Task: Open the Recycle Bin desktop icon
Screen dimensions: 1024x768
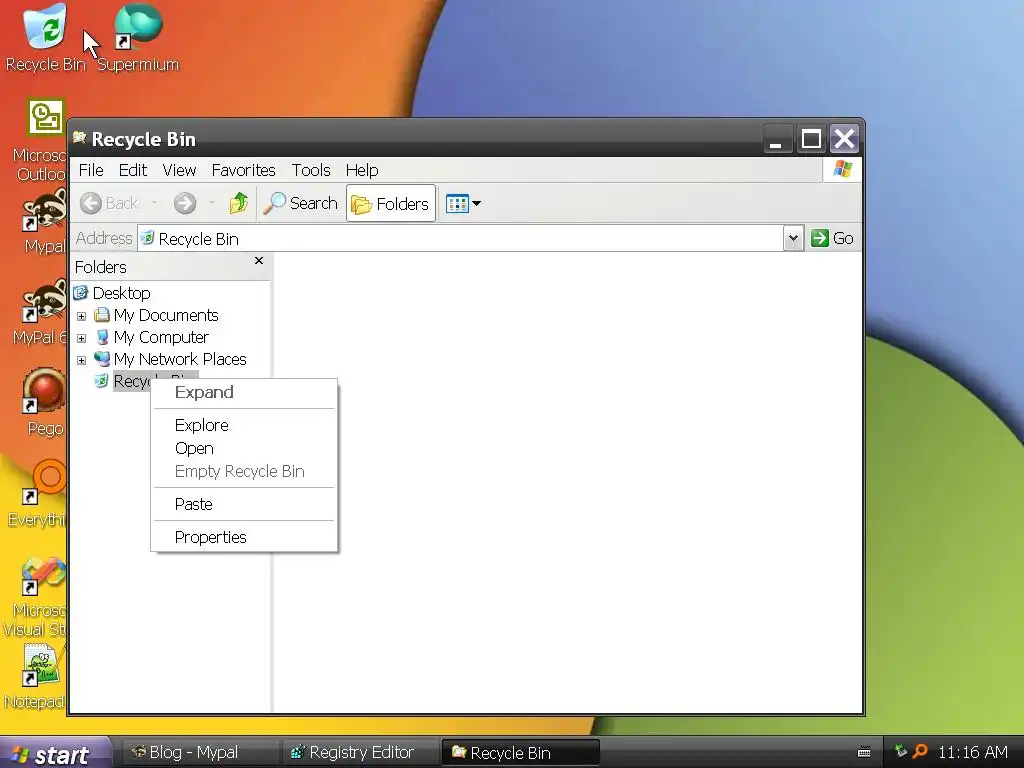Action: [44, 38]
